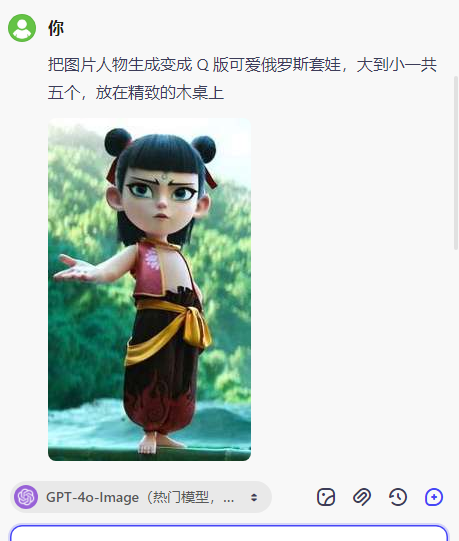Viewport: 459px width, 541px height.
Task: Click the up-down arrows in model selector
Action: point(254,497)
